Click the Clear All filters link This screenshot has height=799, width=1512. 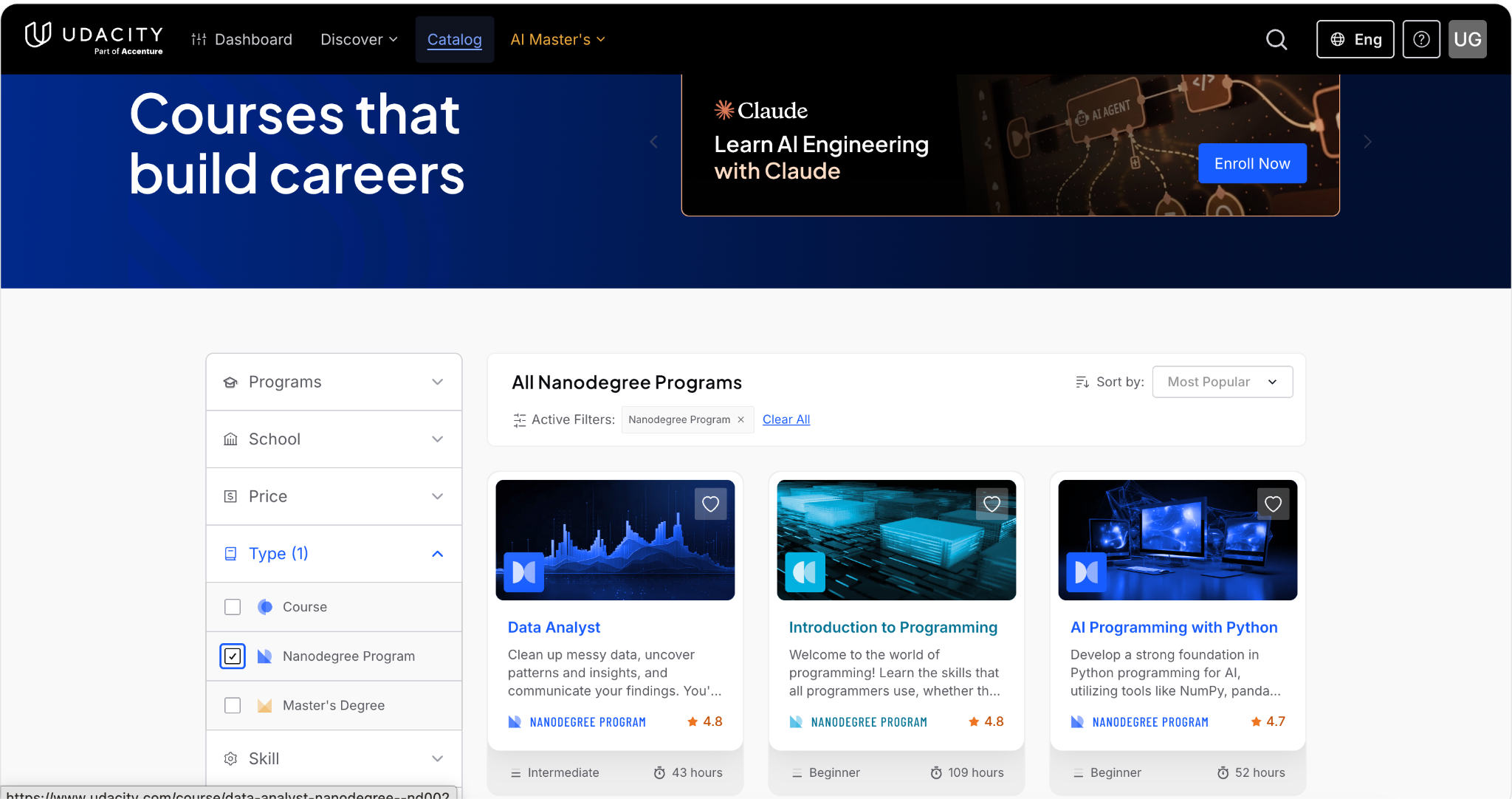pyautogui.click(x=786, y=419)
